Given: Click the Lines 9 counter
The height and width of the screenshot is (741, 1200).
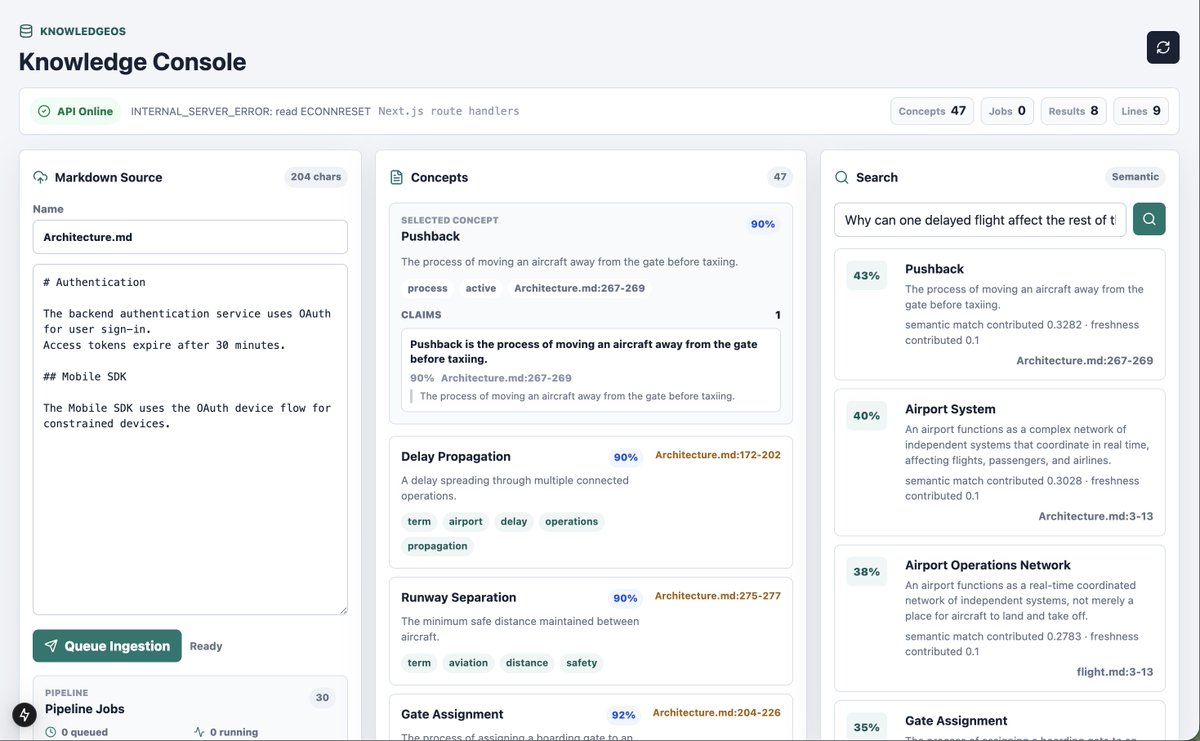Looking at the screenshot, I should (1141, 111).
